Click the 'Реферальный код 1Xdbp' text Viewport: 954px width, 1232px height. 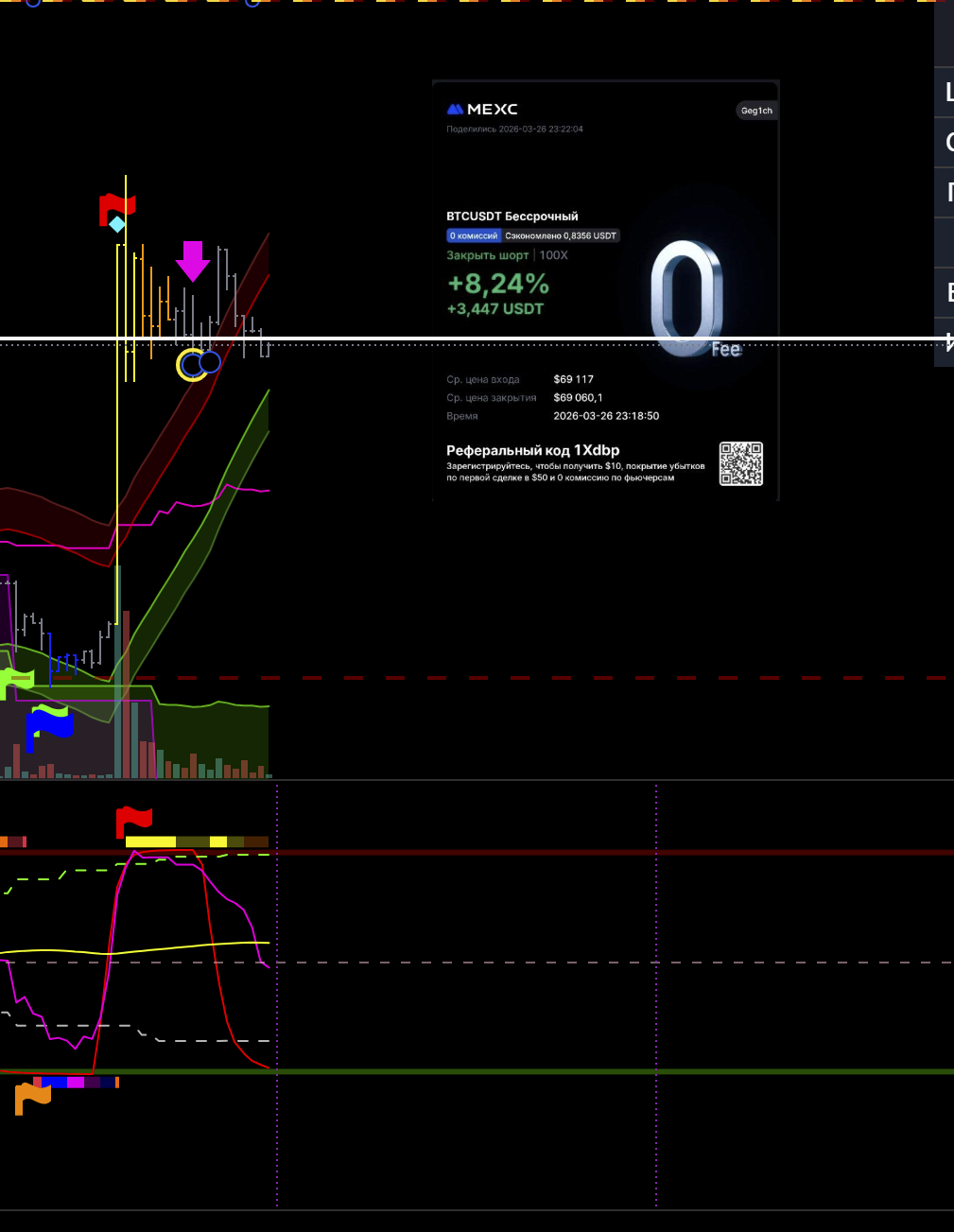532,450
